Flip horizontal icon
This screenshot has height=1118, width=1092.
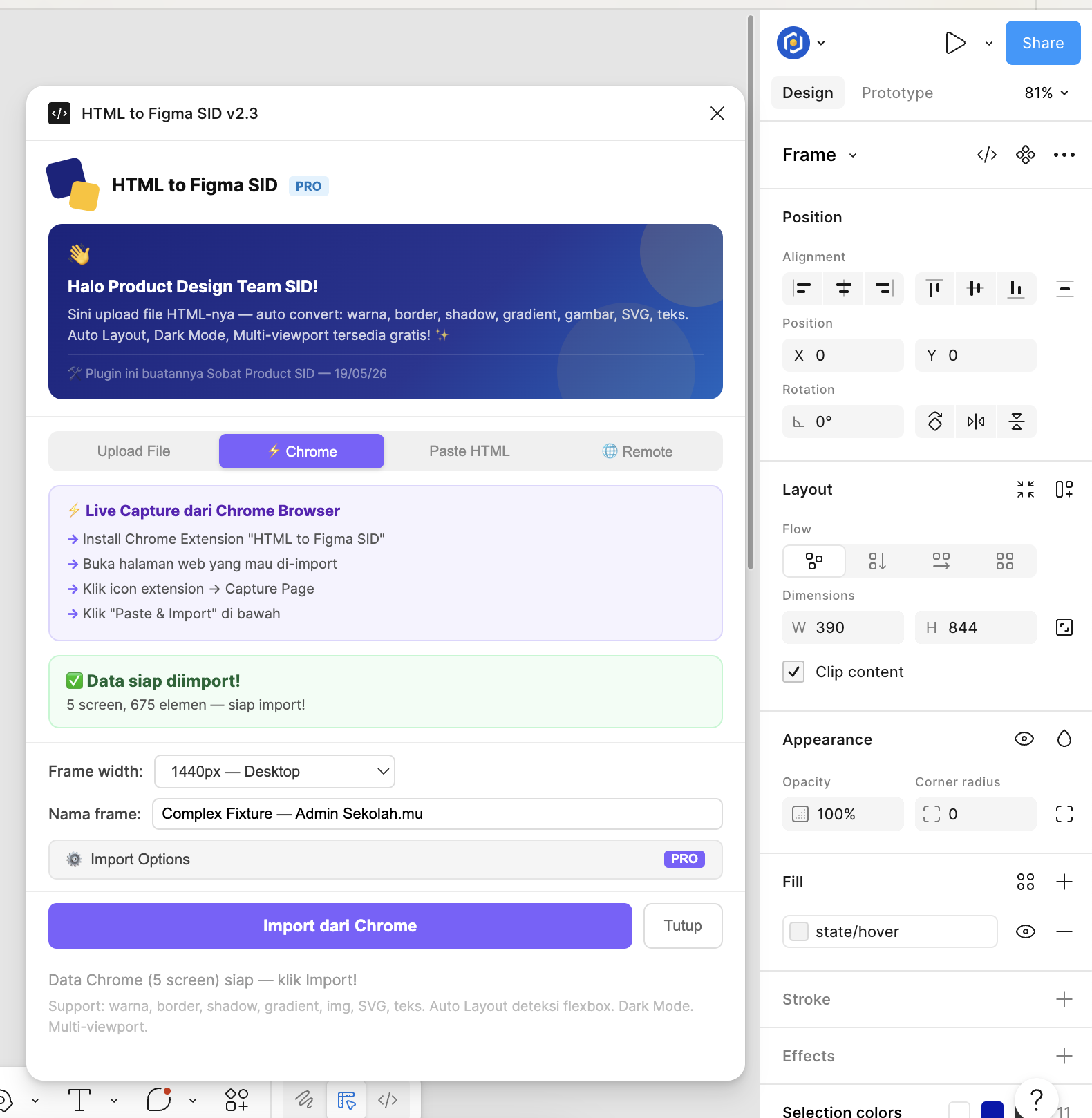[x=976, y=421]
